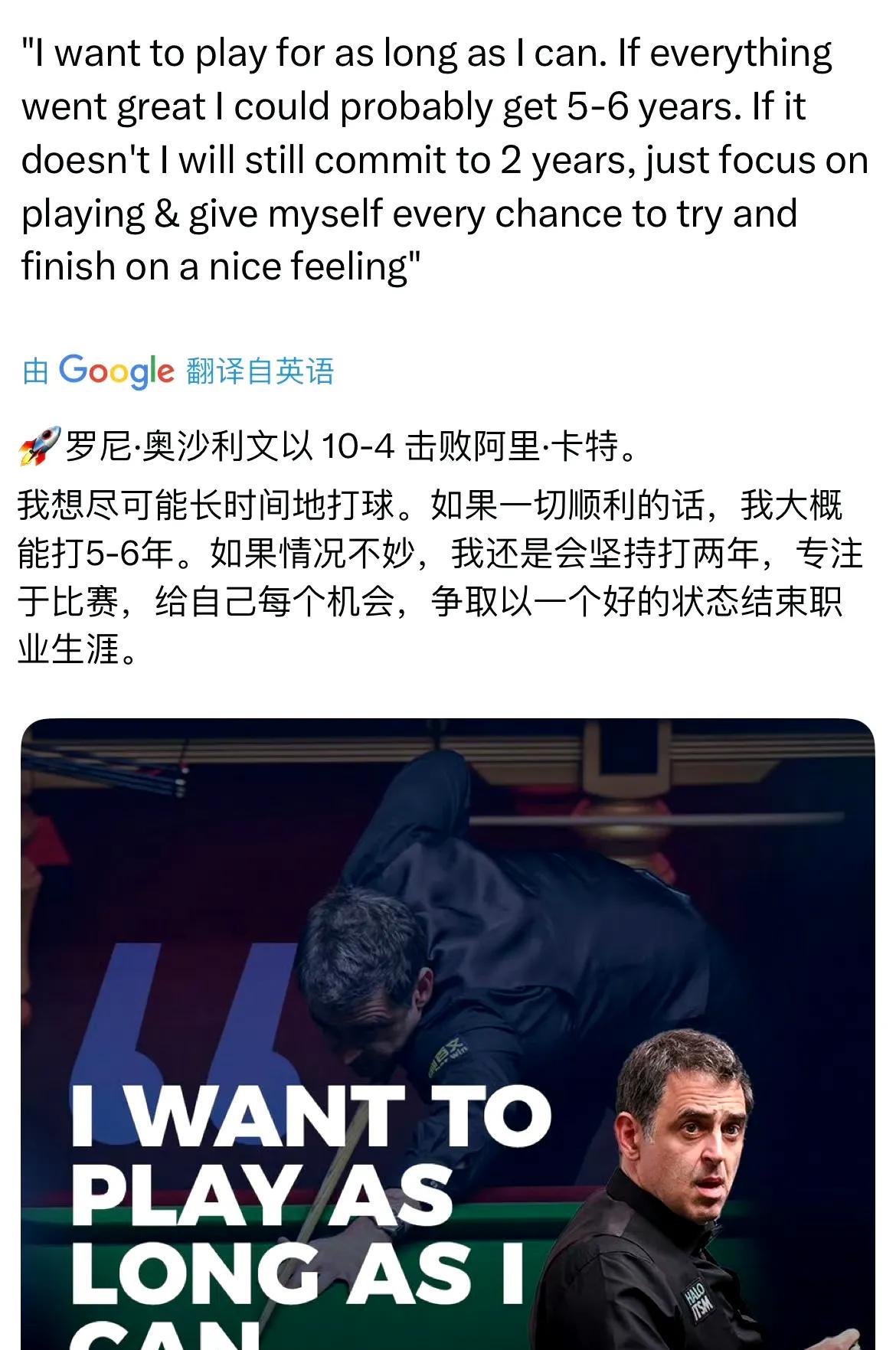Tap the 翻译自英语 translation link
This screenshot has width=896, height=1350.
[x=260, y=371]
